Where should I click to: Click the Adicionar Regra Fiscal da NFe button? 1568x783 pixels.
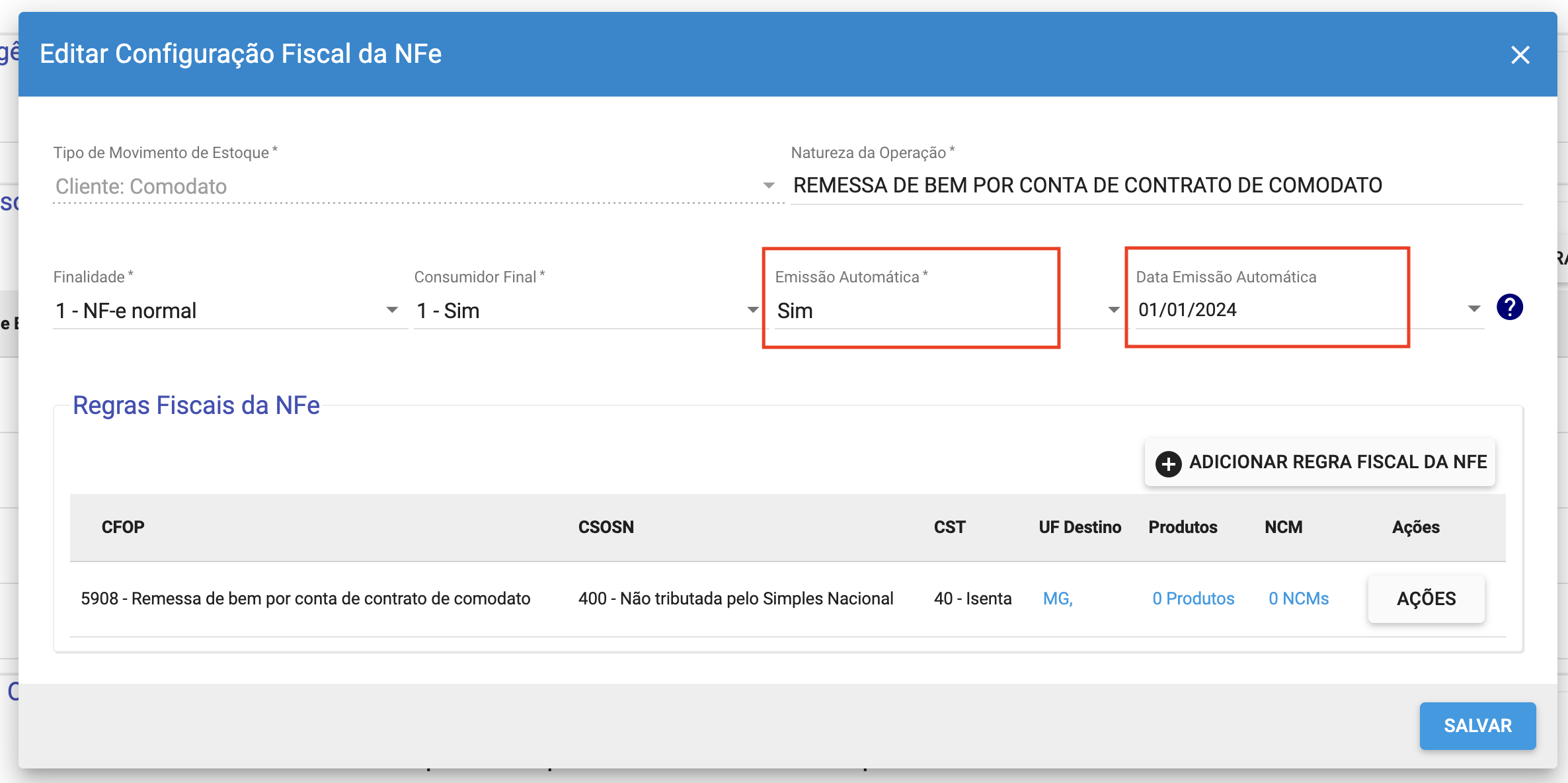(1320, 462)
